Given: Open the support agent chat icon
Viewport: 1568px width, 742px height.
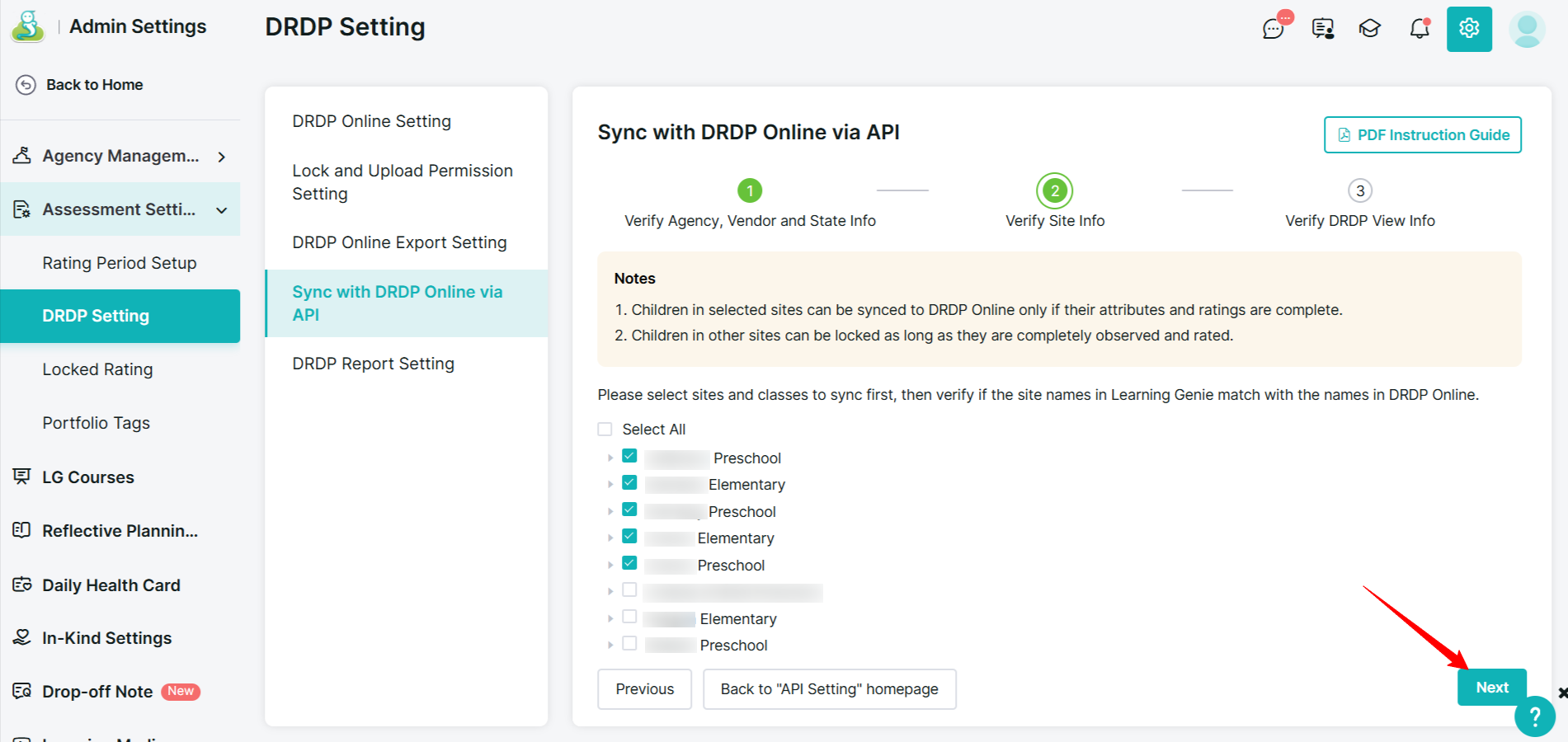Looking at the screenshot, I should 1322,29.
